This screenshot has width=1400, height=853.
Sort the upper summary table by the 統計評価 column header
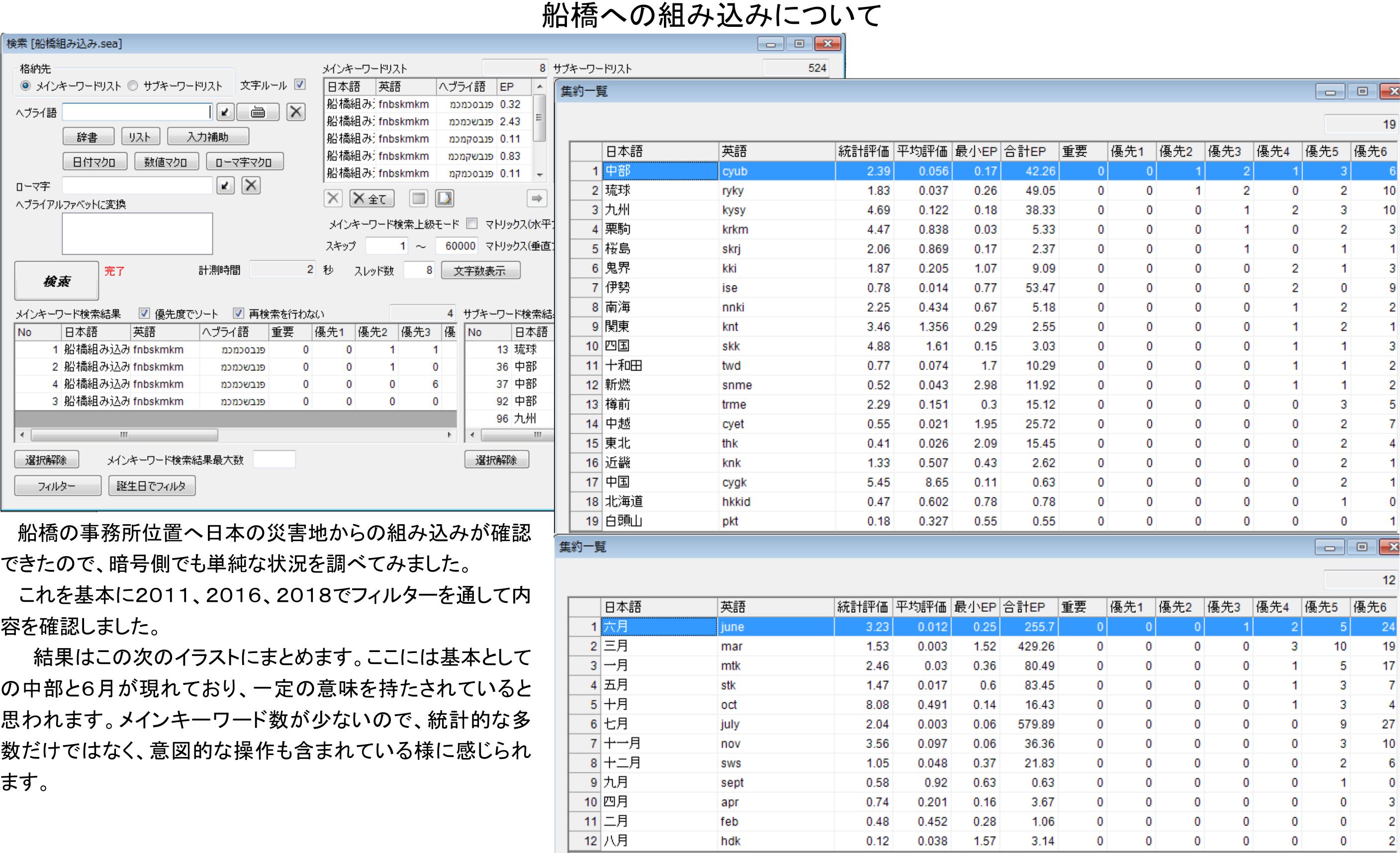tap(863, 152)
